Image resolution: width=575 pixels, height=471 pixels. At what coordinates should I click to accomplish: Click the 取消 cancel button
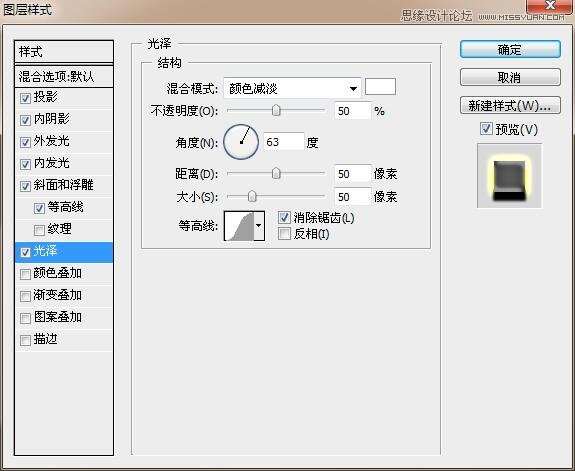(510, 77)
